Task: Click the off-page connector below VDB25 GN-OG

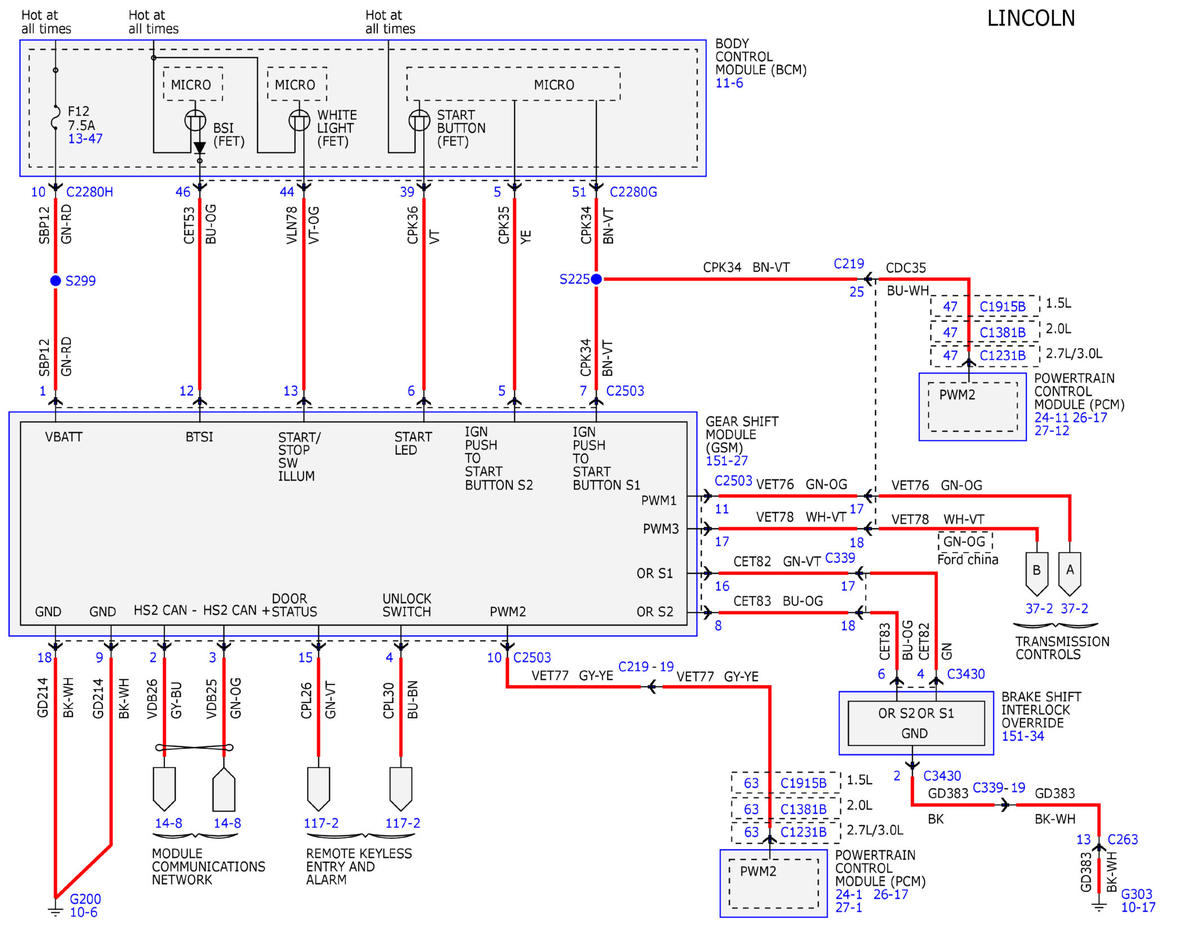Action: (225, 787)
